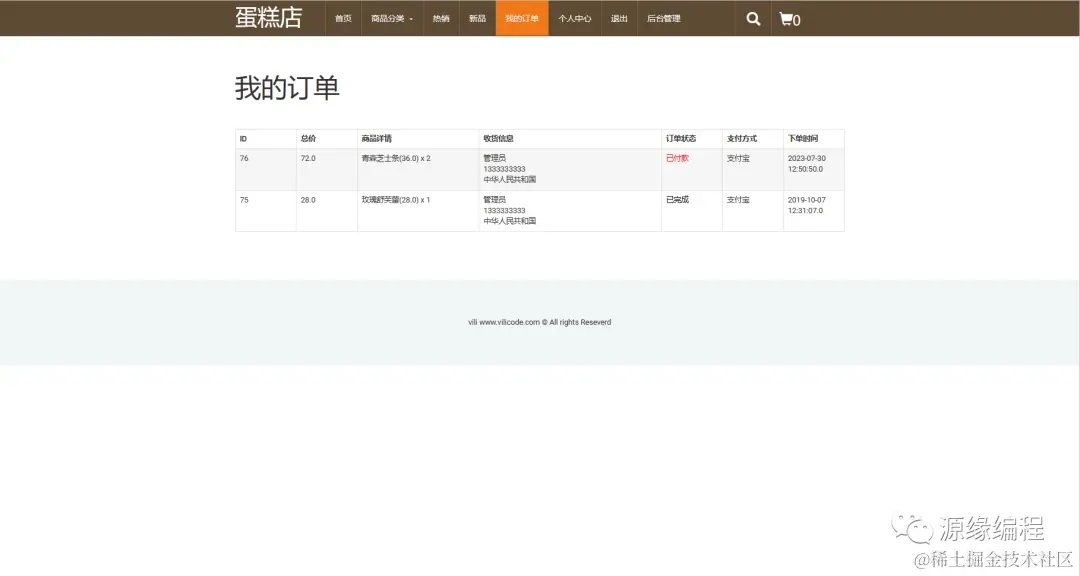The height and width of the screenshot is (576, 1080).
Task: Click product detail 玫瑰舒芙蕾(28.0) x 1
Action: tap(395, 200)
